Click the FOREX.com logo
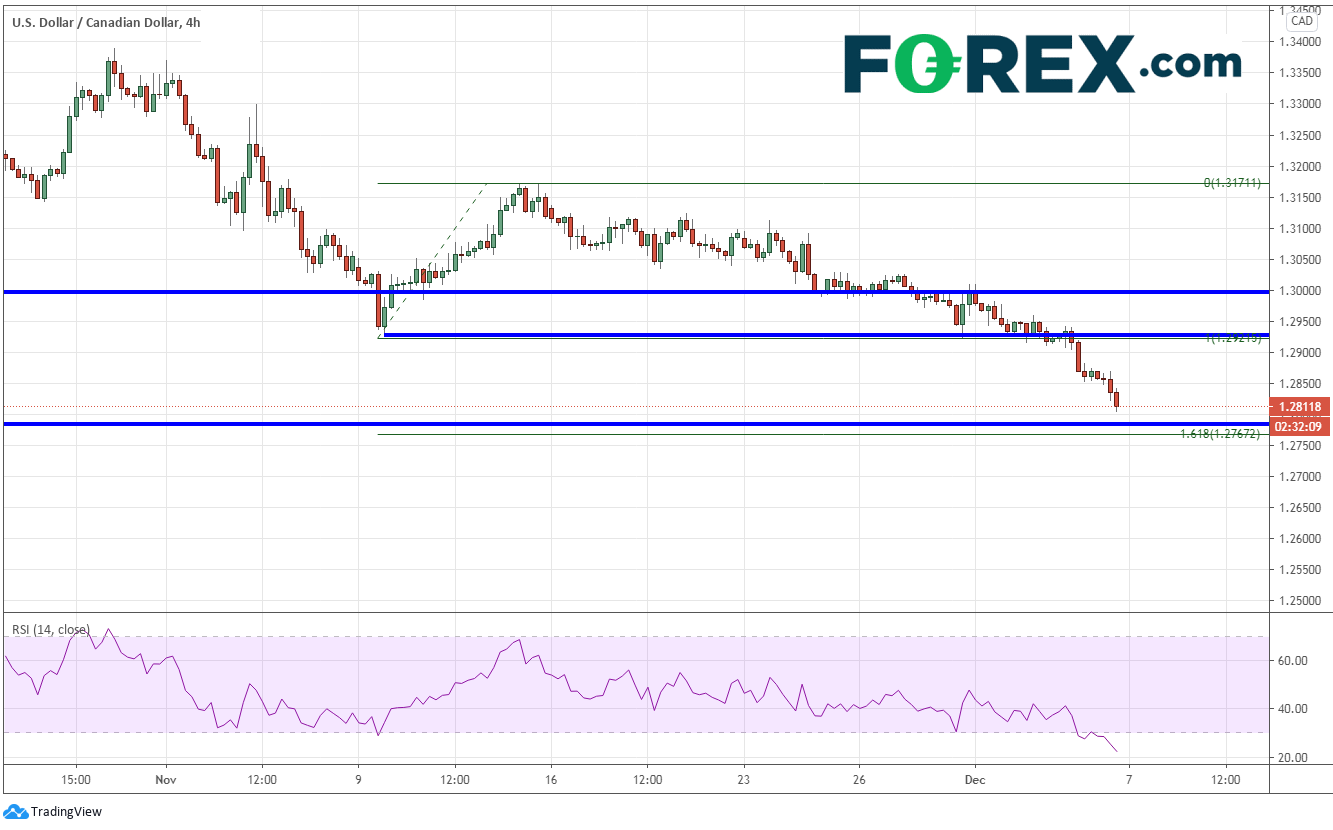1333x830 pixels. coord(1042,65)
